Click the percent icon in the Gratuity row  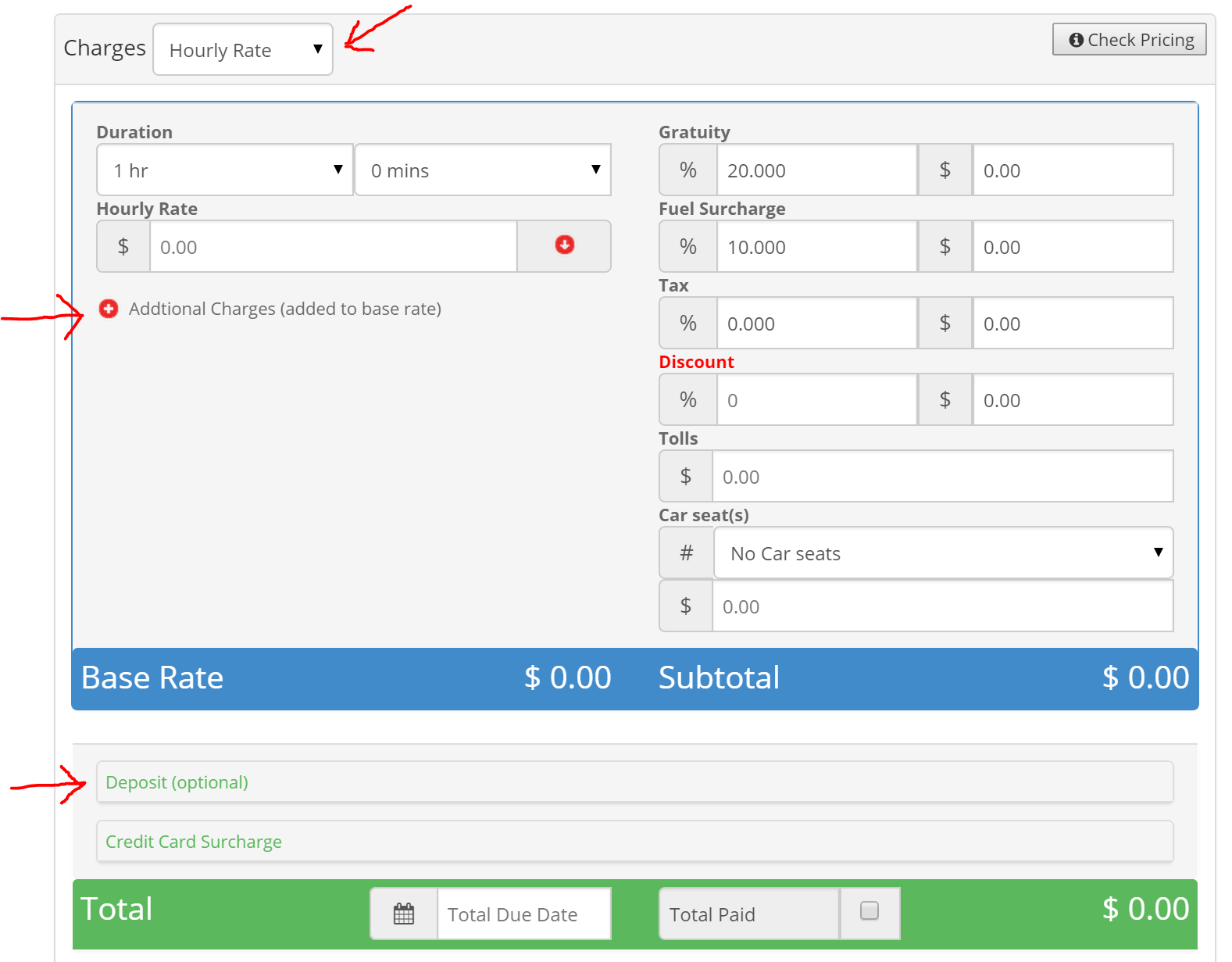click(687, 170)
